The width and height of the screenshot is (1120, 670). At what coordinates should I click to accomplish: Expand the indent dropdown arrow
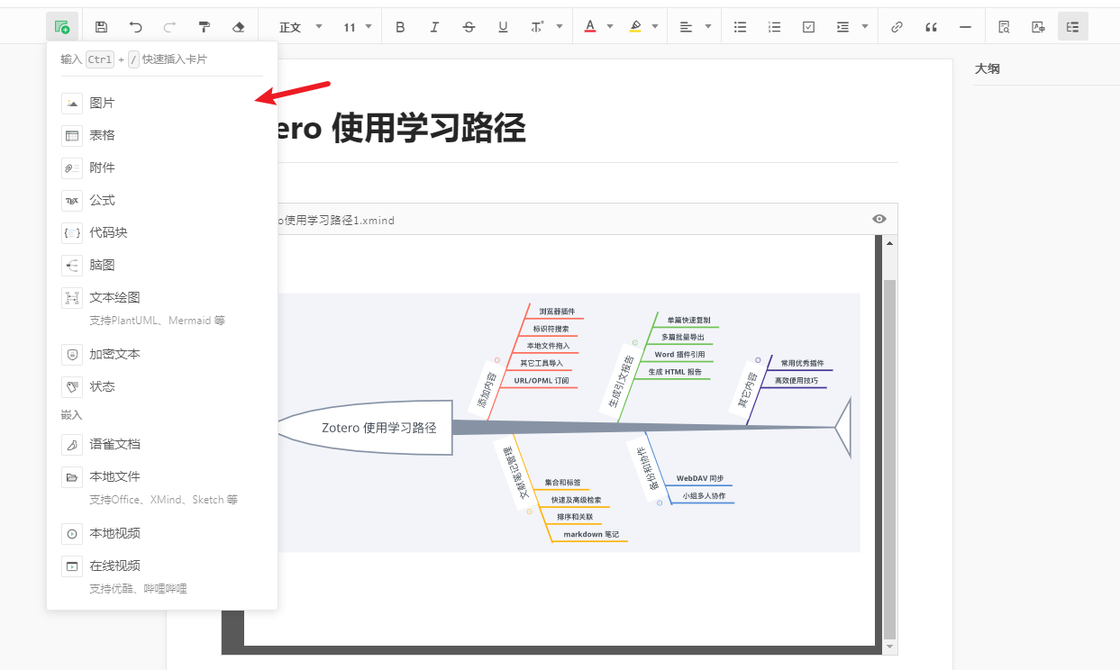(x=865, y=27)
